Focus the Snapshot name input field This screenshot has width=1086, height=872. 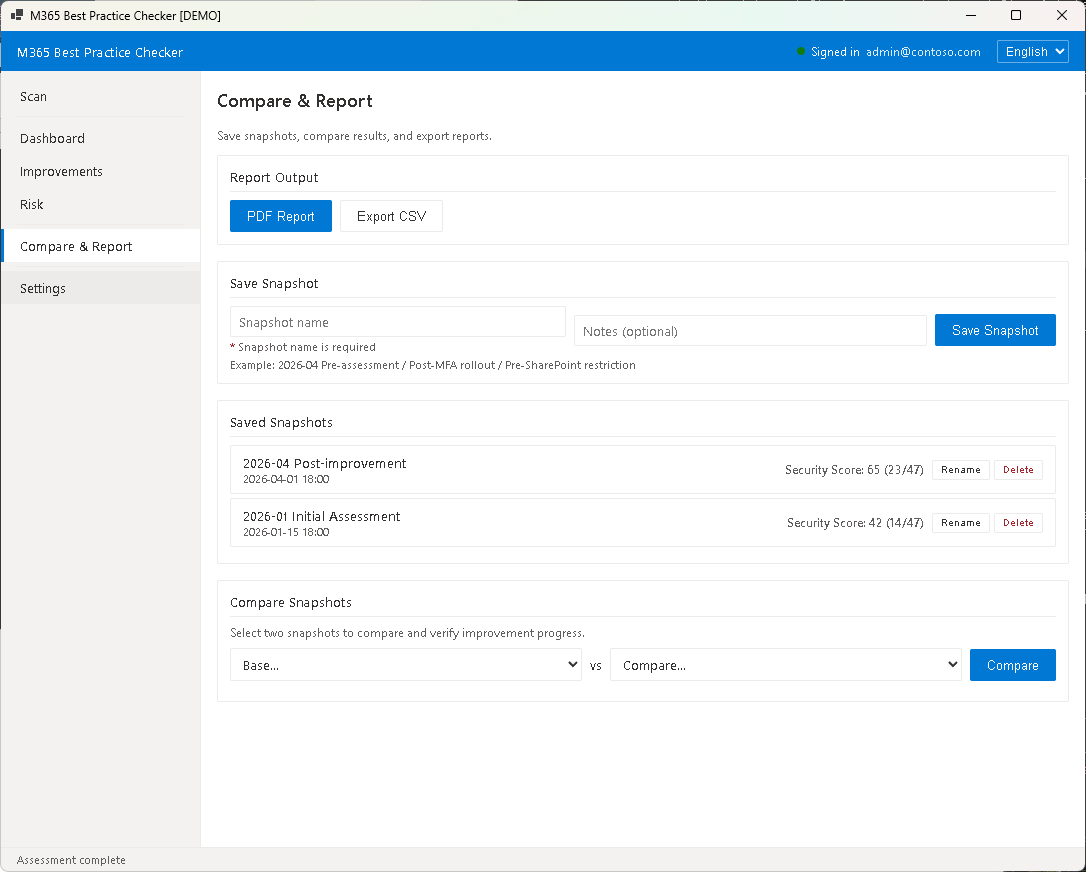(x=397, y=322)
